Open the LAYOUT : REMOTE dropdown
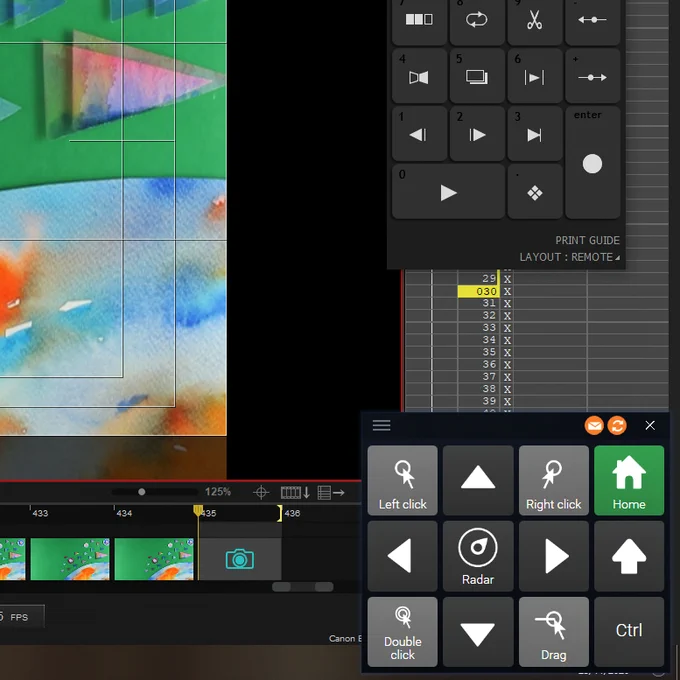The image size is (680, 680). click(x=569, y=257)
